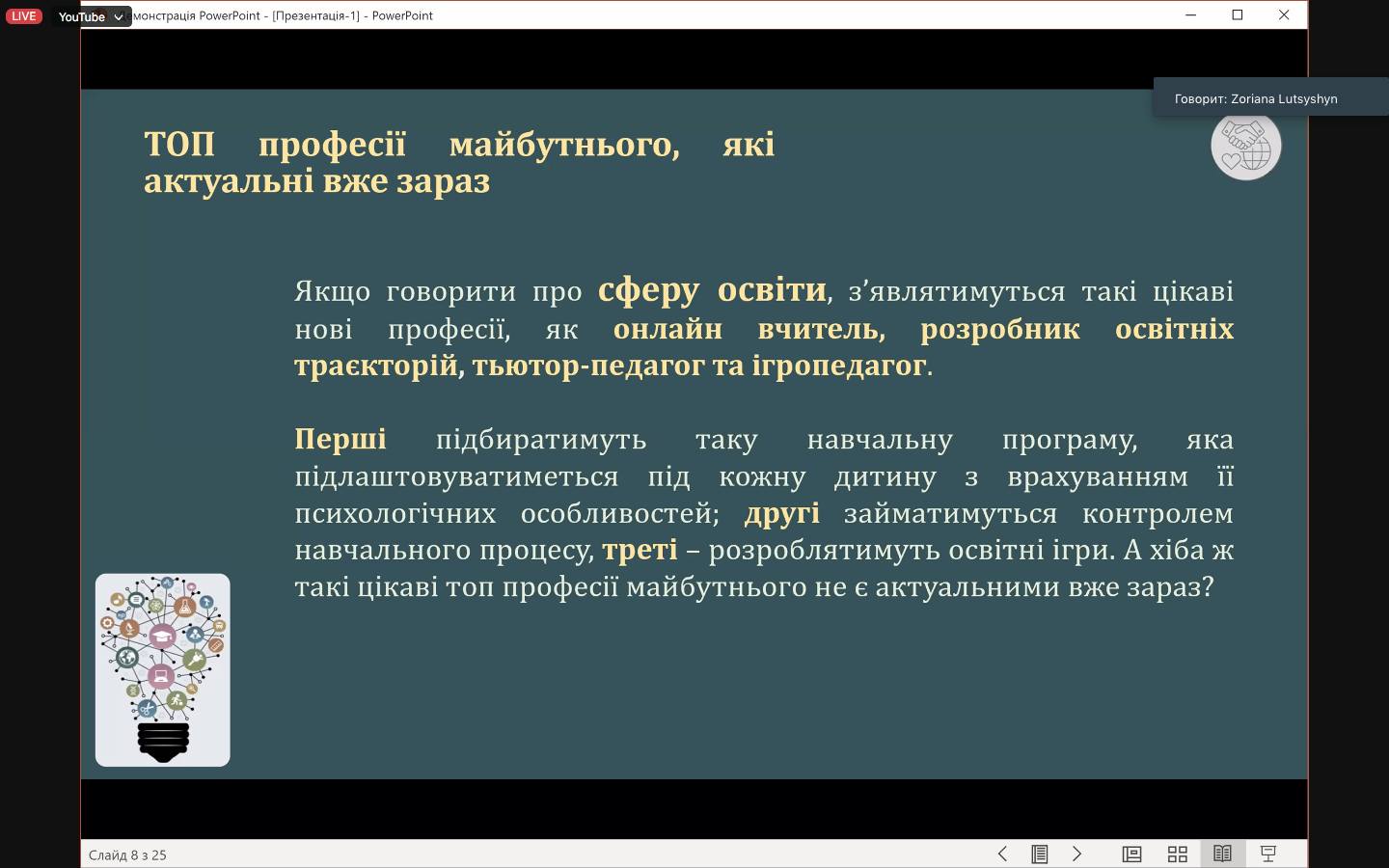Screen dimensions: 1389x868
Task: Close the PowerPoint window
Action: pos(1283,15)
